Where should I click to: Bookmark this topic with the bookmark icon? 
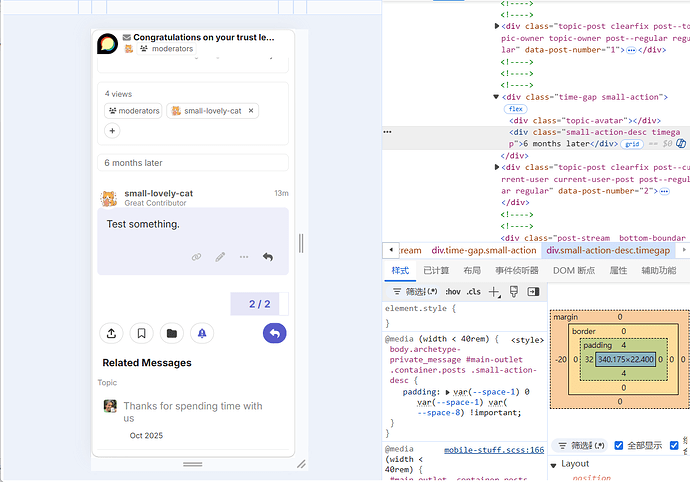[142, 333]
